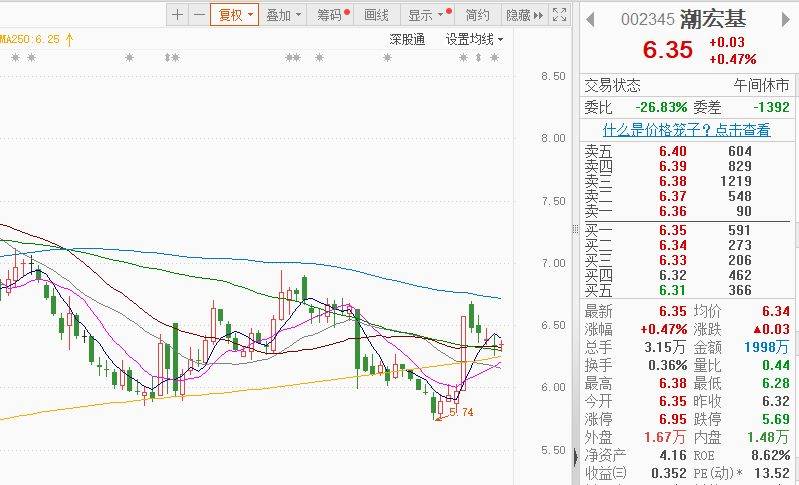Click the 卖一 ask price 6.36 row
Viewport: 799px width, 485px height.
tap(688, 211)
